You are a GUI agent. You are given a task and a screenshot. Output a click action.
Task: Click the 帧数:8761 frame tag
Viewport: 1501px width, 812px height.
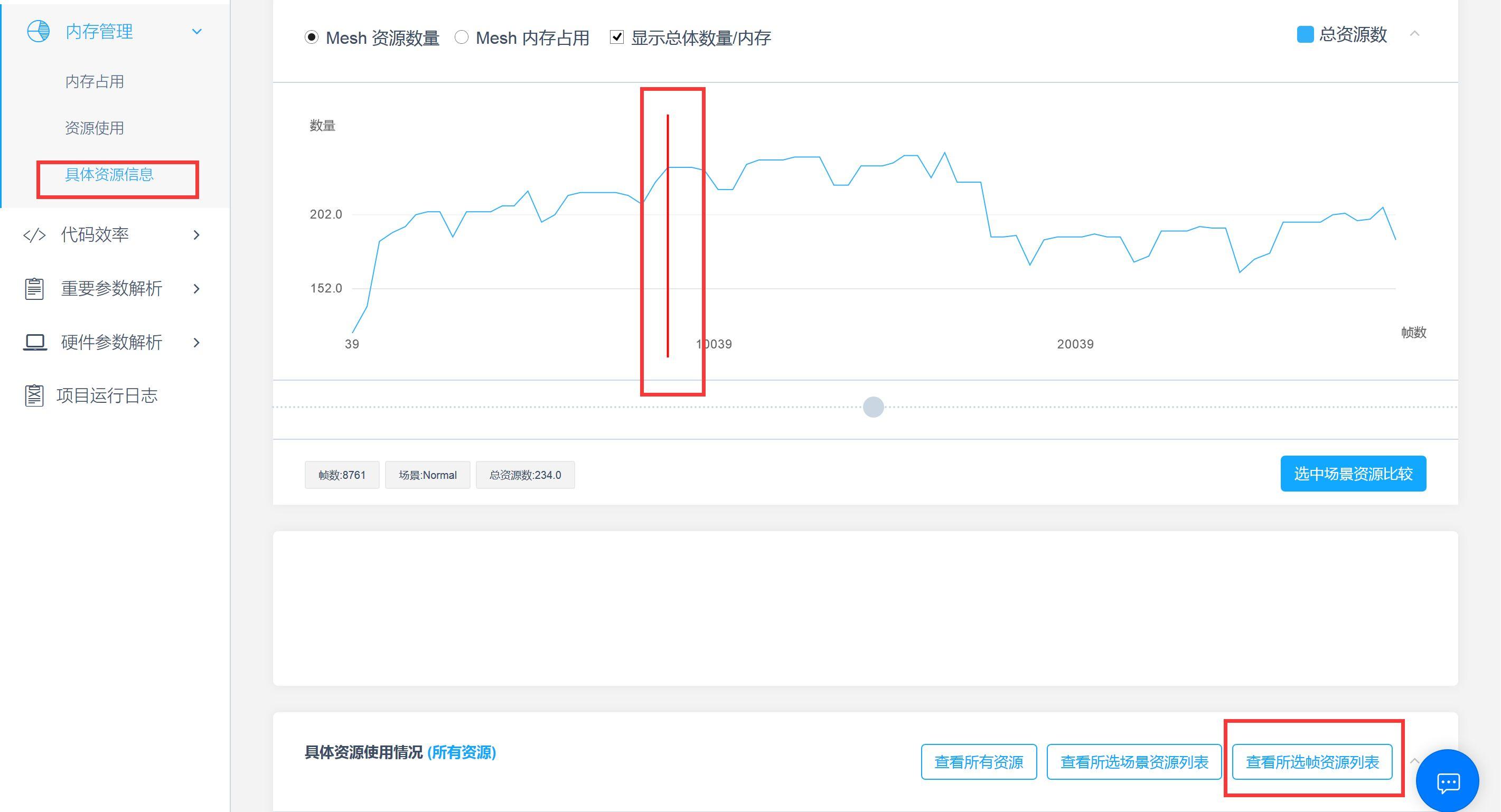[x=342, y=474]
